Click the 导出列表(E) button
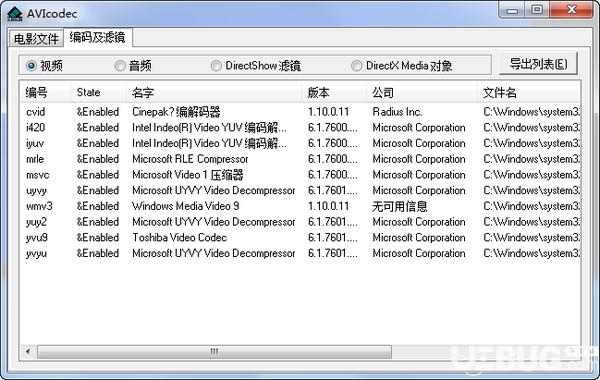 538,64
